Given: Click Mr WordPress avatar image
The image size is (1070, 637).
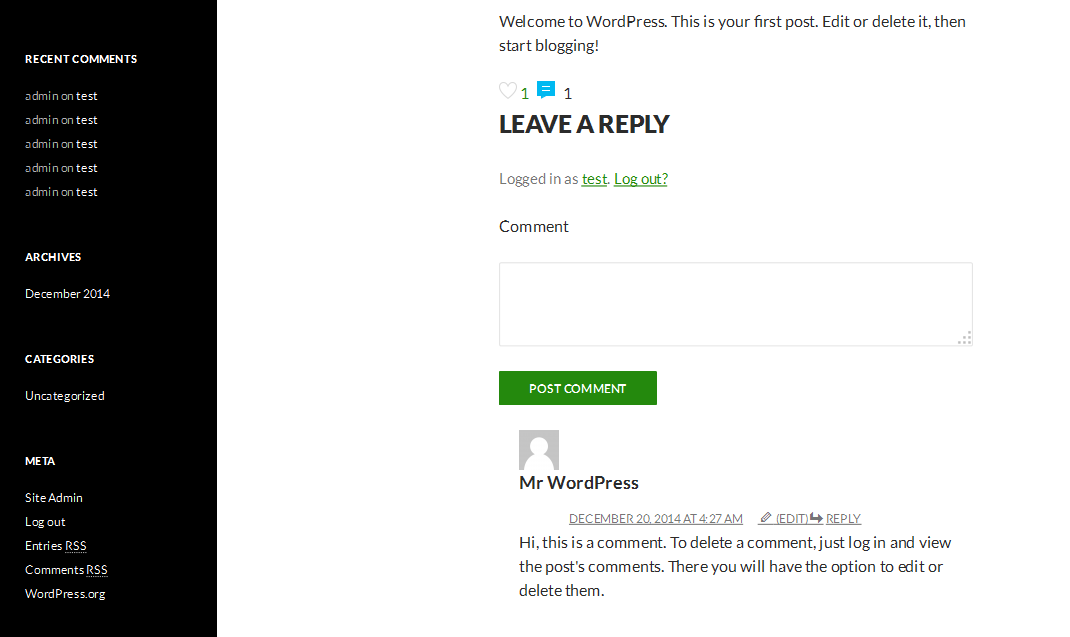Looking at the screenshot, I should tap(539, 450).
